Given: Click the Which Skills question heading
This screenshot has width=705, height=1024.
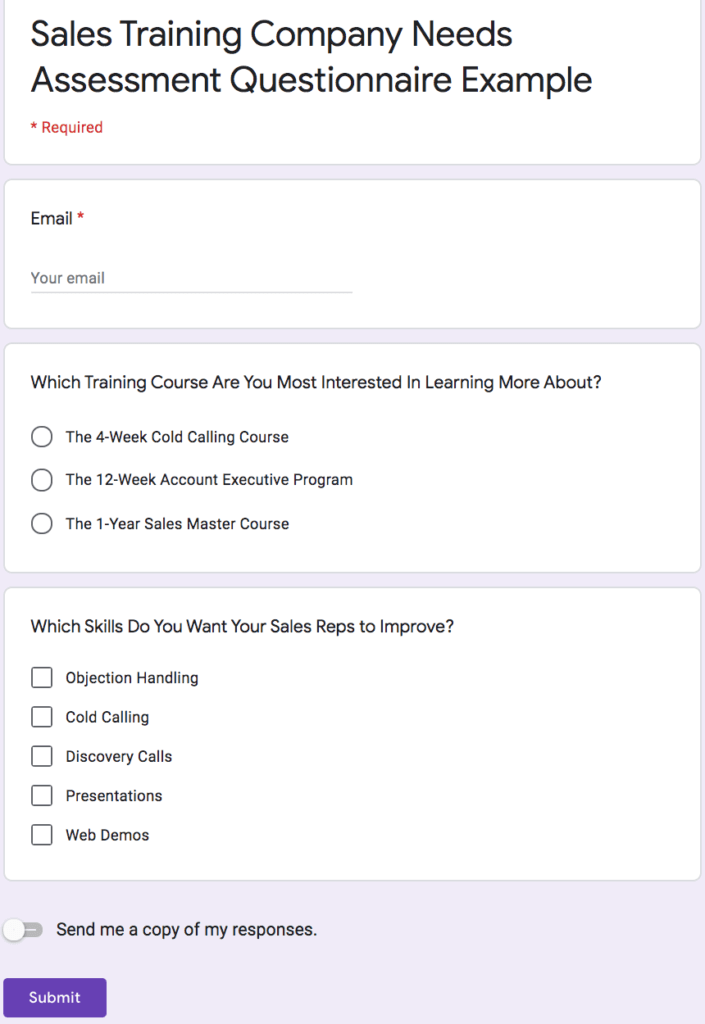Looking at the screenshot, I should point(242,626).
